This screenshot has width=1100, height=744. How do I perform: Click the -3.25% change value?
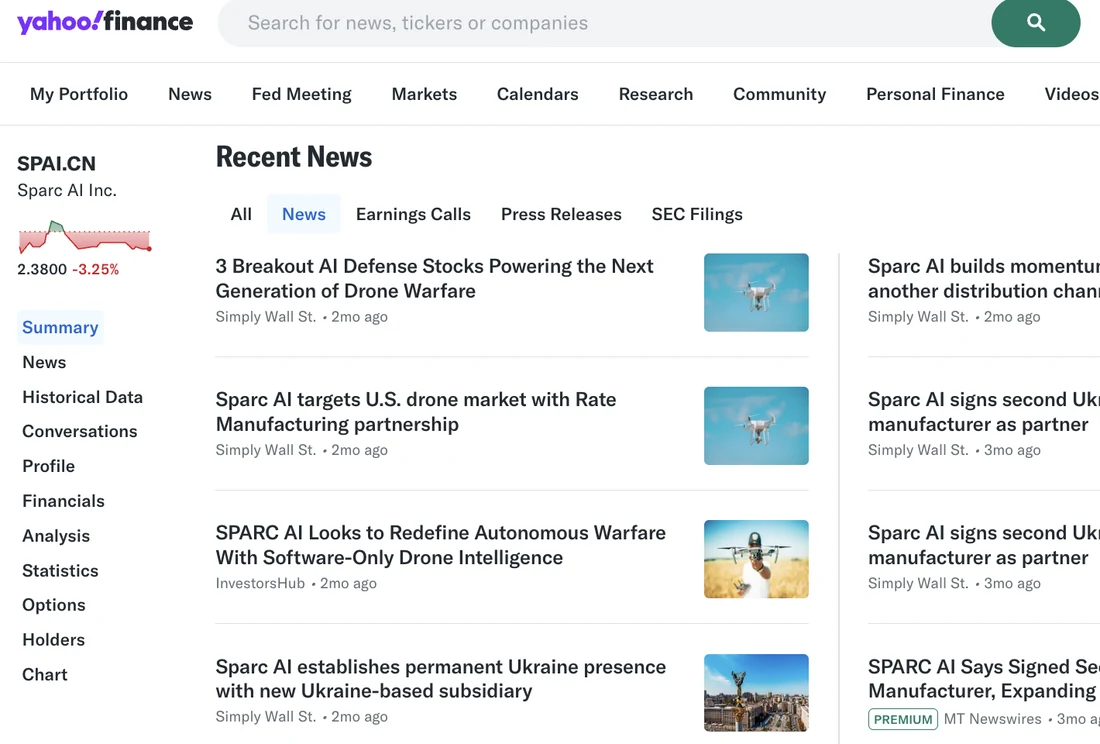click(x=95, y=269)
